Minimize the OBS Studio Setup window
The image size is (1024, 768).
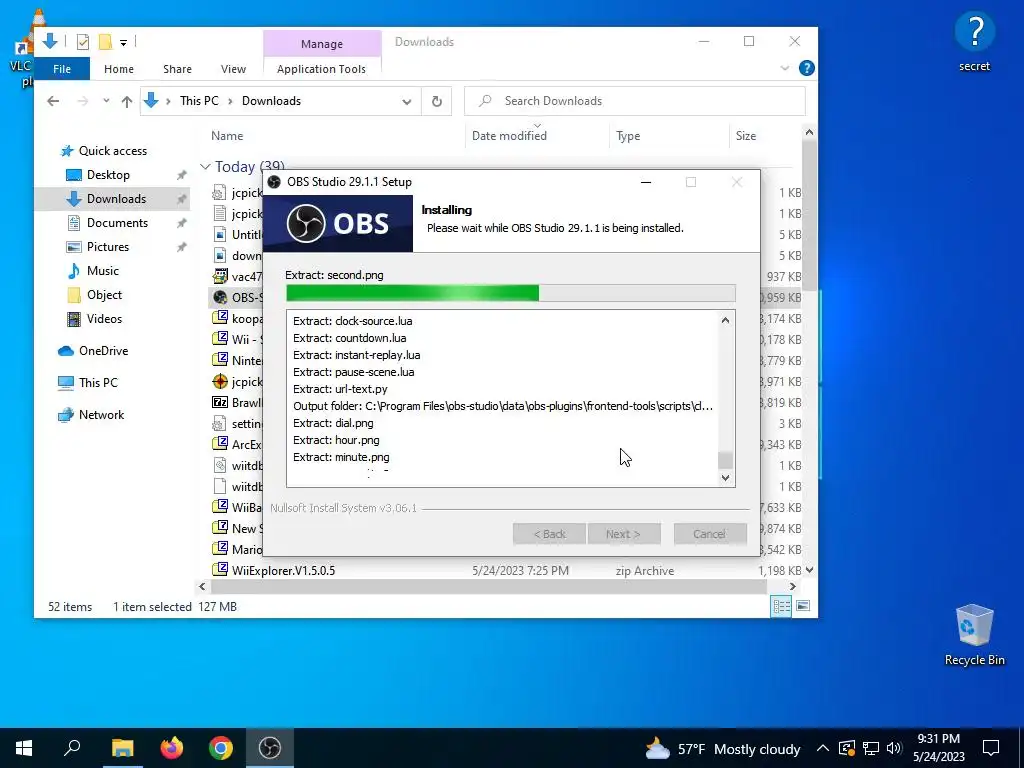coord(646,182)
